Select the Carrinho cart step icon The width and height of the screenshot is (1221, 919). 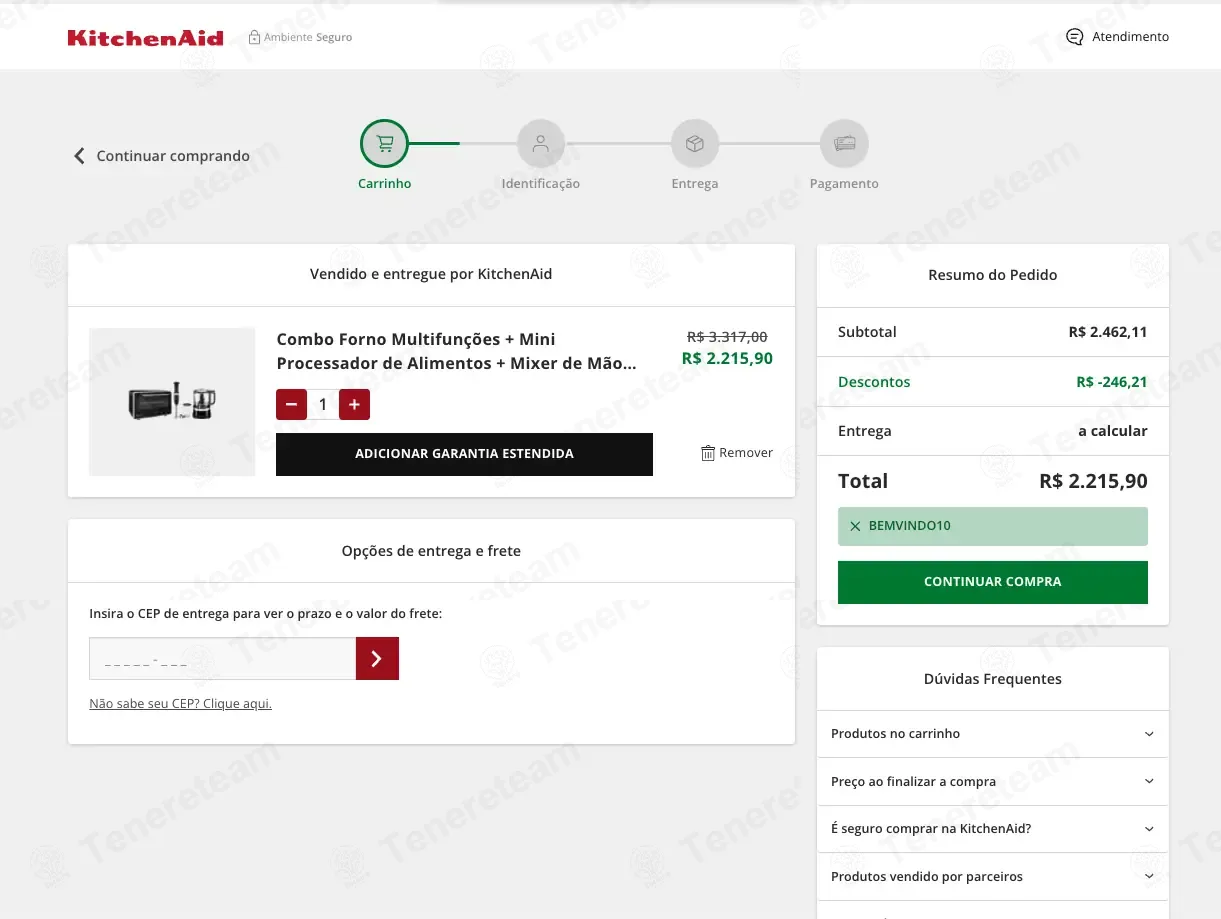point(385,144)
